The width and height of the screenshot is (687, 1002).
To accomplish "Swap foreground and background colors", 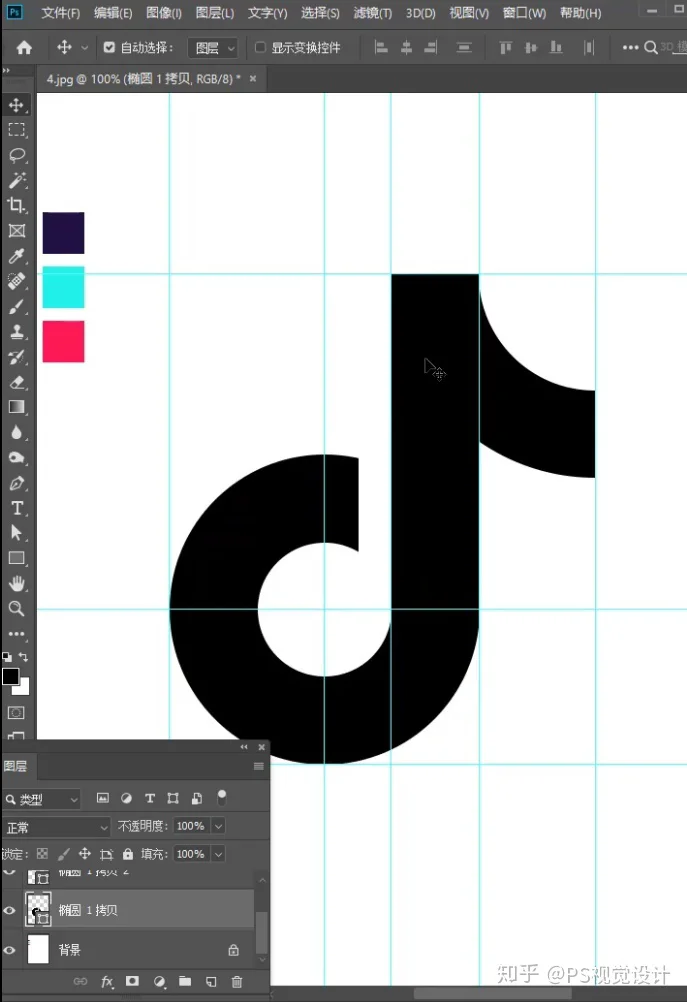I will click(24, 657).
